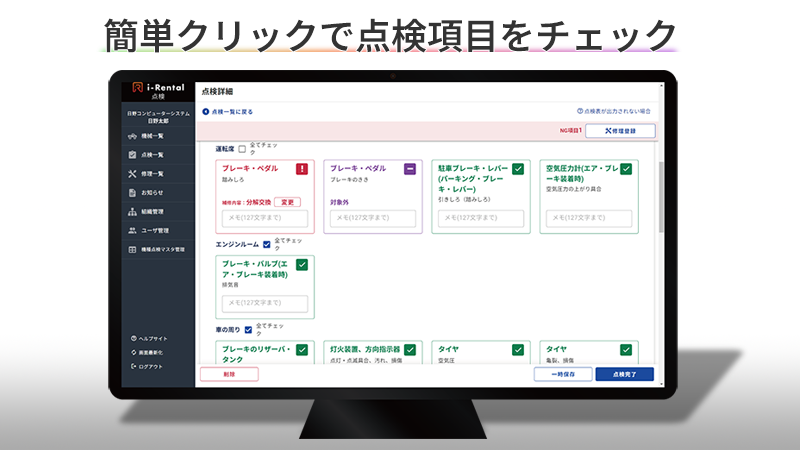Click the clipboard icon beside 点検一覧

[132, 155]
